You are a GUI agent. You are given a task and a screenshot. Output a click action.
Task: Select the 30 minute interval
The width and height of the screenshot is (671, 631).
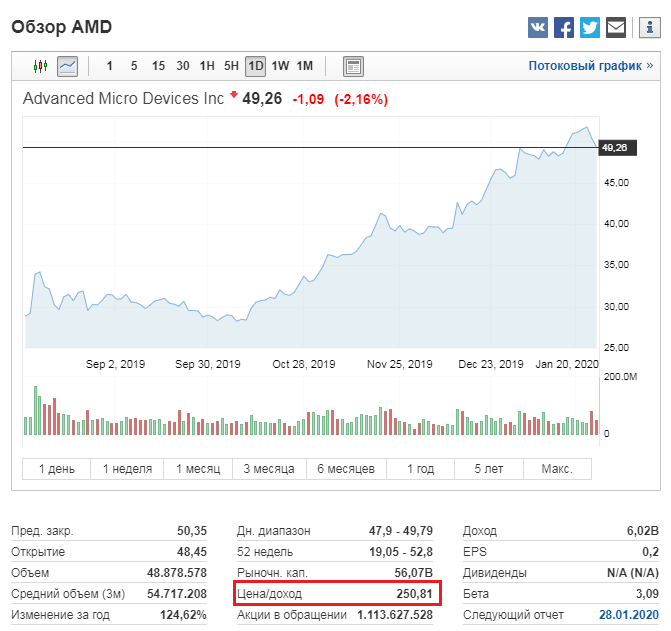pyautogui.click(x=183, y=66)
